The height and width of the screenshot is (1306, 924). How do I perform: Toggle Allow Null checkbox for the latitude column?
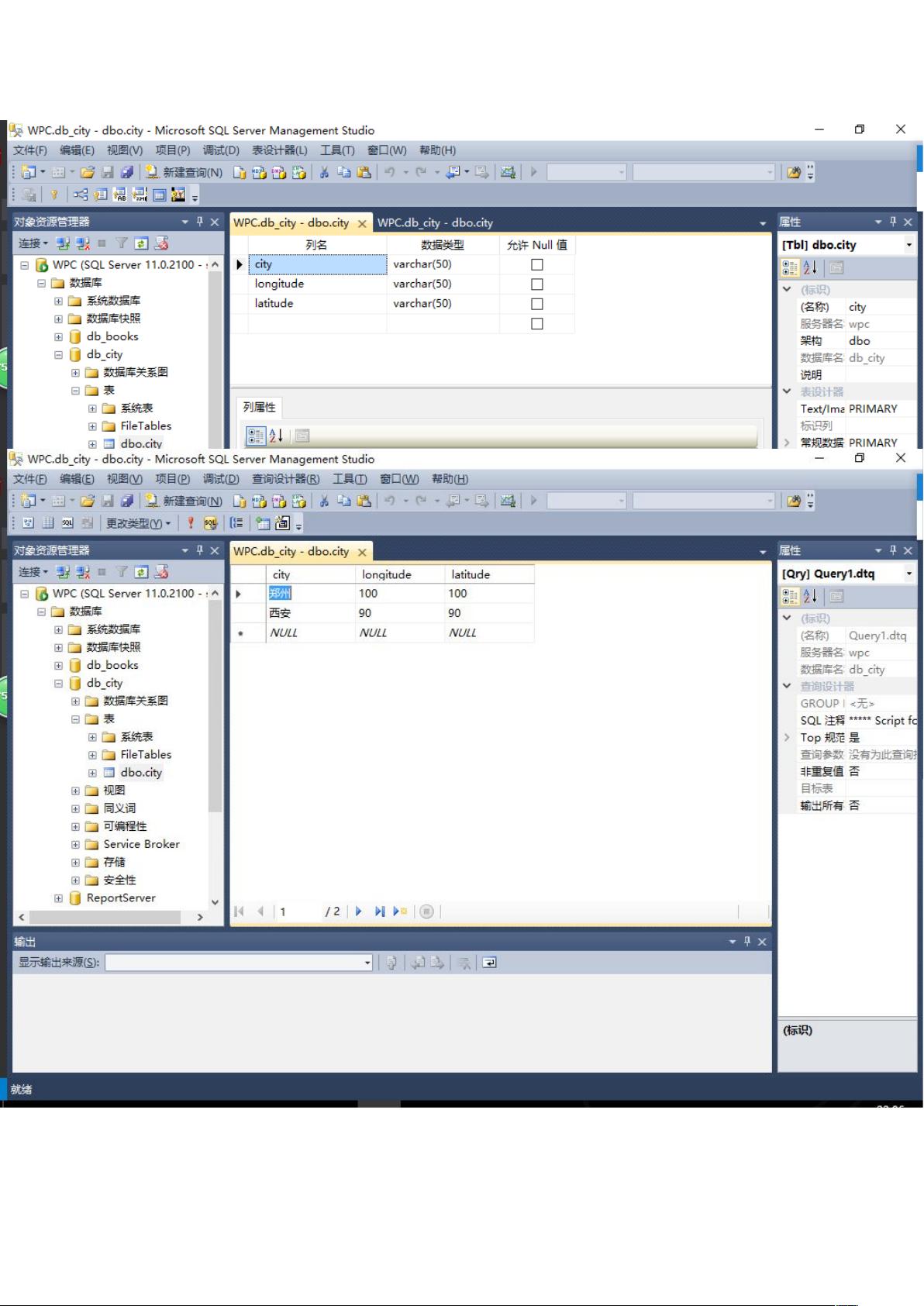click(536, 304)
